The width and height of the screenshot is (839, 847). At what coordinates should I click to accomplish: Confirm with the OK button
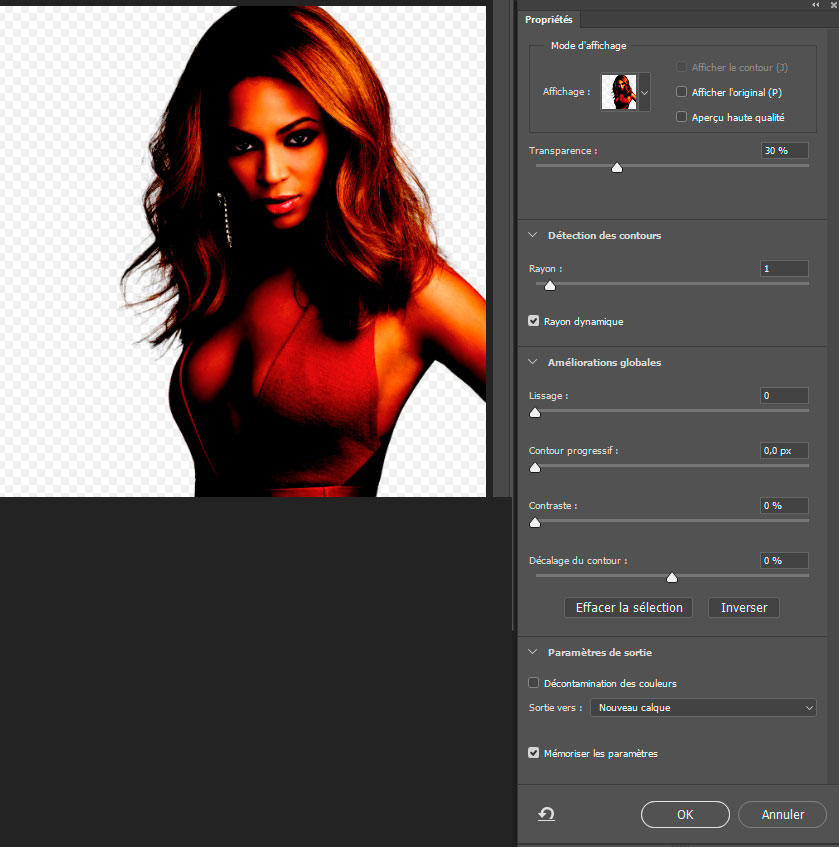685,814
